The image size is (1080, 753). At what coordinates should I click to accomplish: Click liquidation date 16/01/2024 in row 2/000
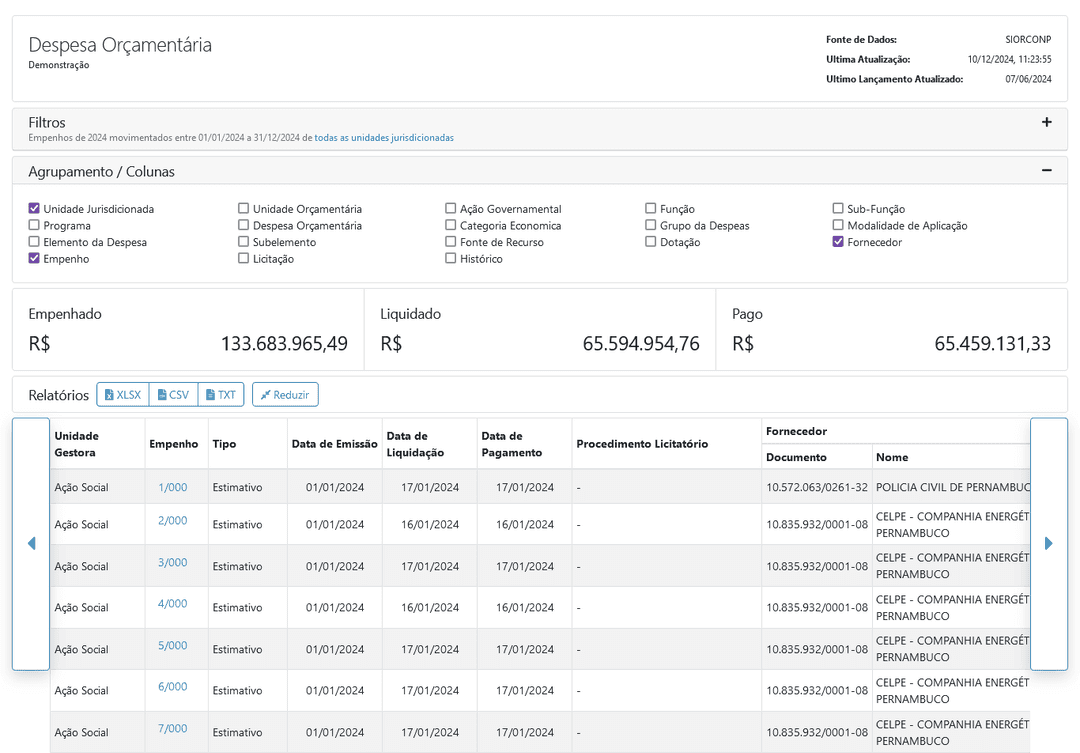(430, 524)
